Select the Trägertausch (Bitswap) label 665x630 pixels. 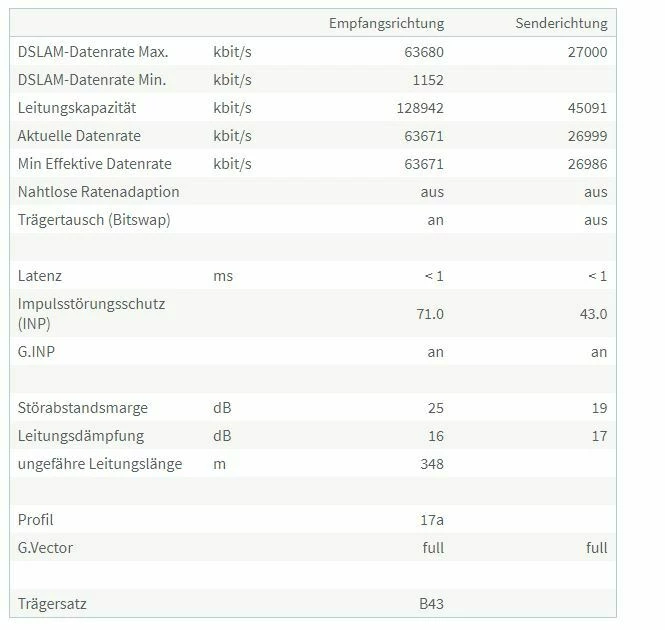94,220
